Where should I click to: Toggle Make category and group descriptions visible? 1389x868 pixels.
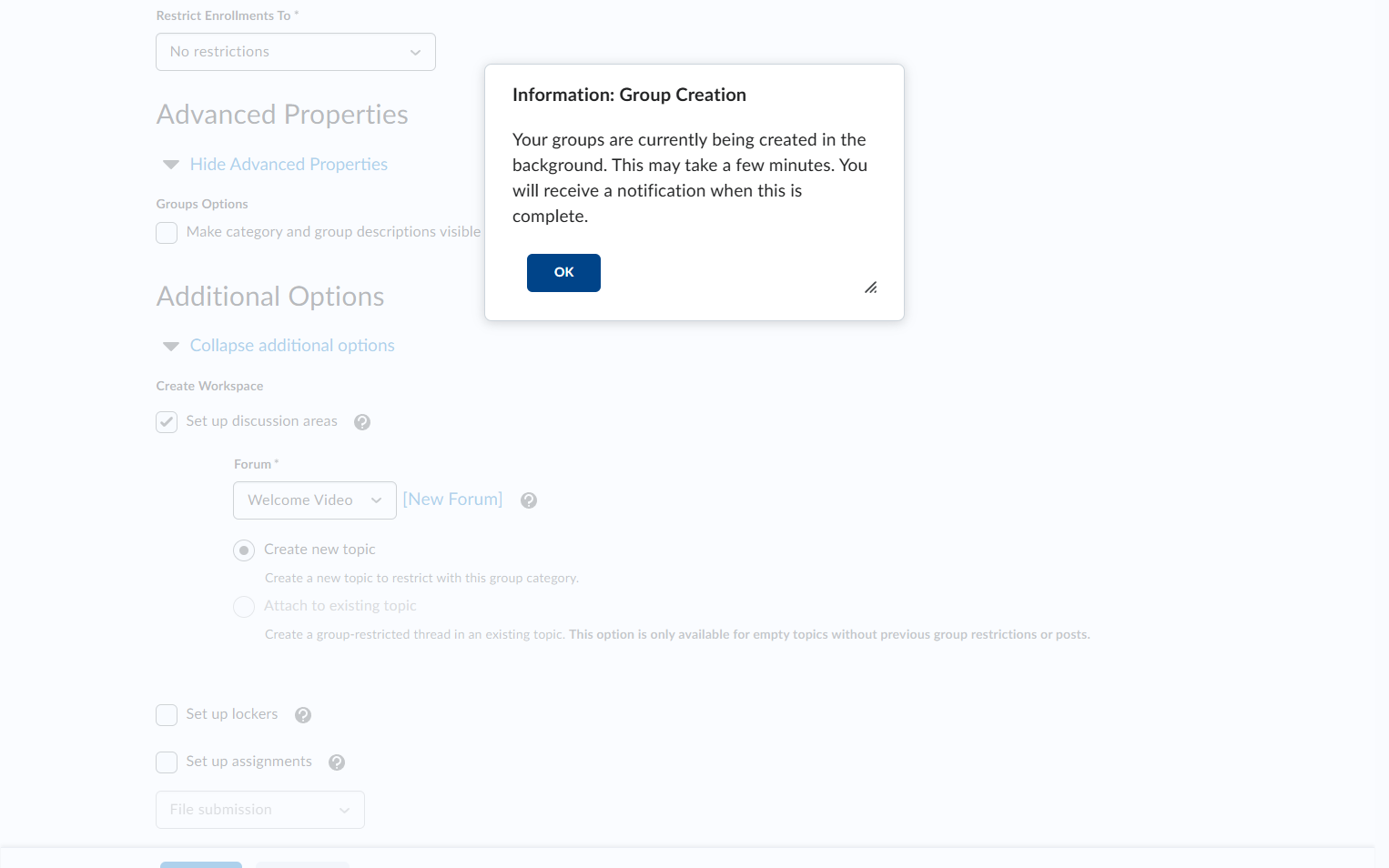[167, 233]
